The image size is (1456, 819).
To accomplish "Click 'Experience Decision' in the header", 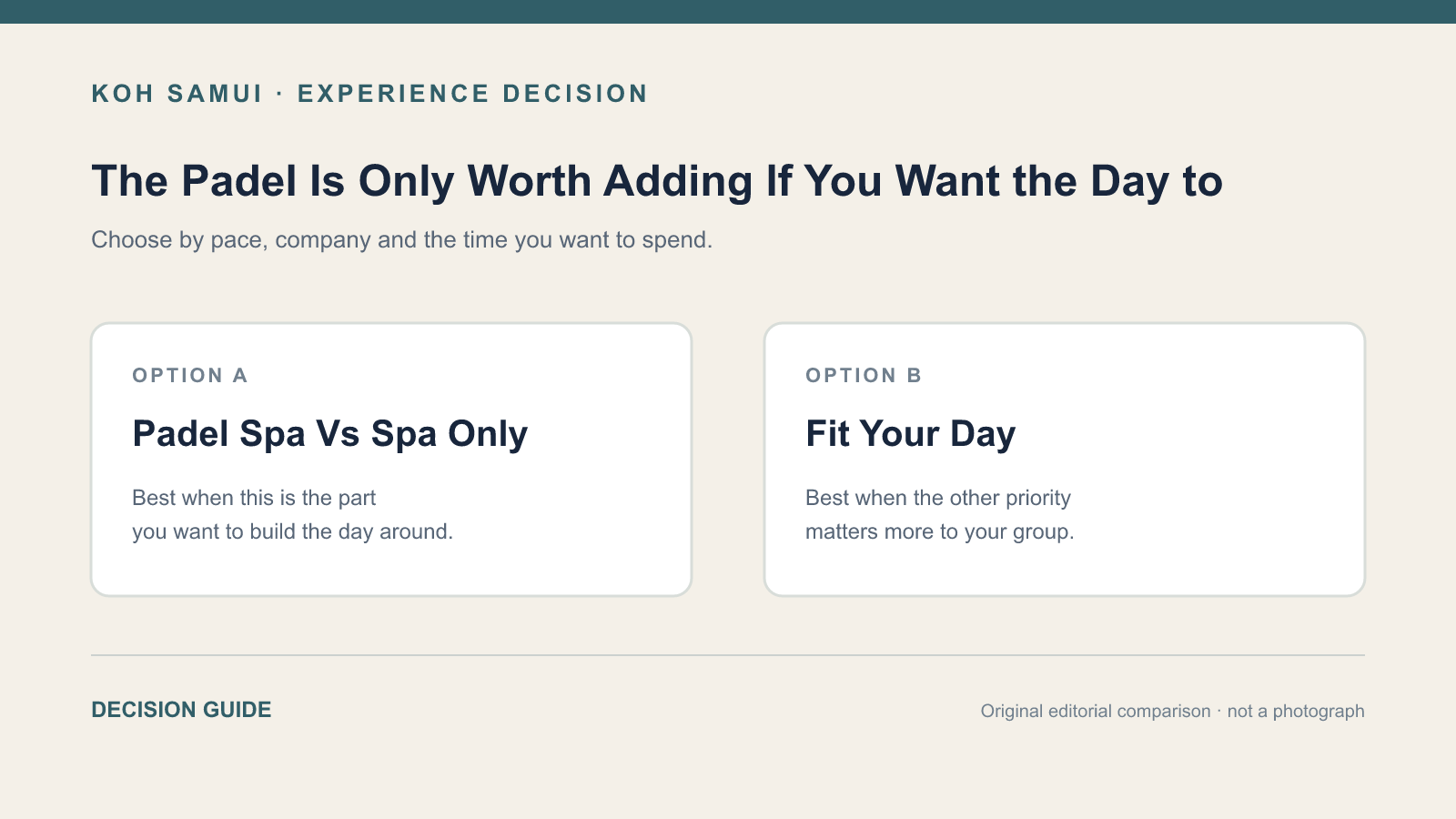I will click(x=472, y=94).
